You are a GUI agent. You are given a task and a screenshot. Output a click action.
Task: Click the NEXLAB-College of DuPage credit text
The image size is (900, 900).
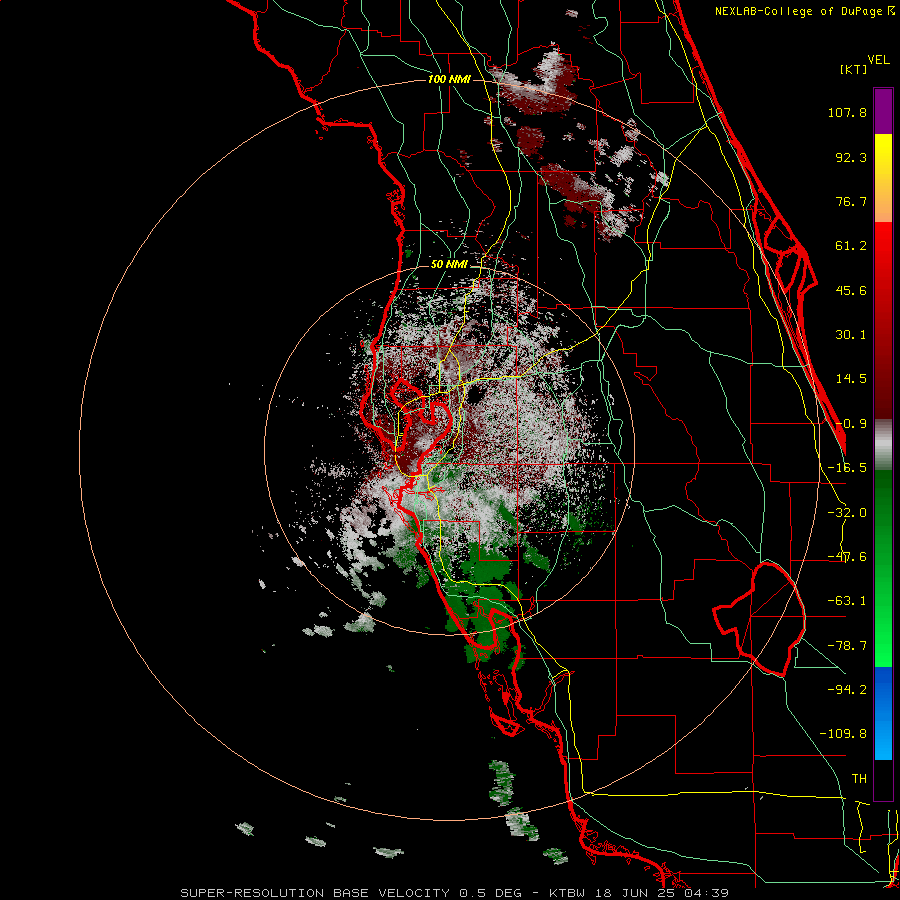coord(805,11)
